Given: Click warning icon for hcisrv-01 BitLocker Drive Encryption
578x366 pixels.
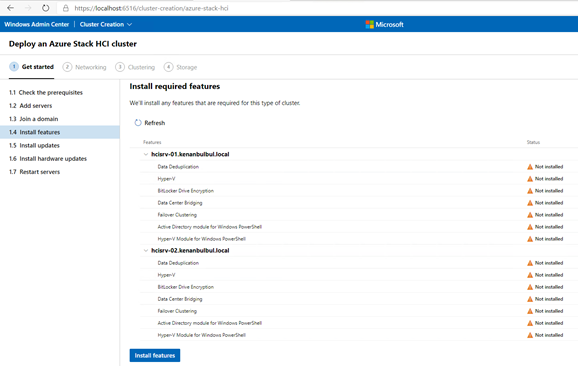Looking at the screenshot, I should (x=530, y=191).
